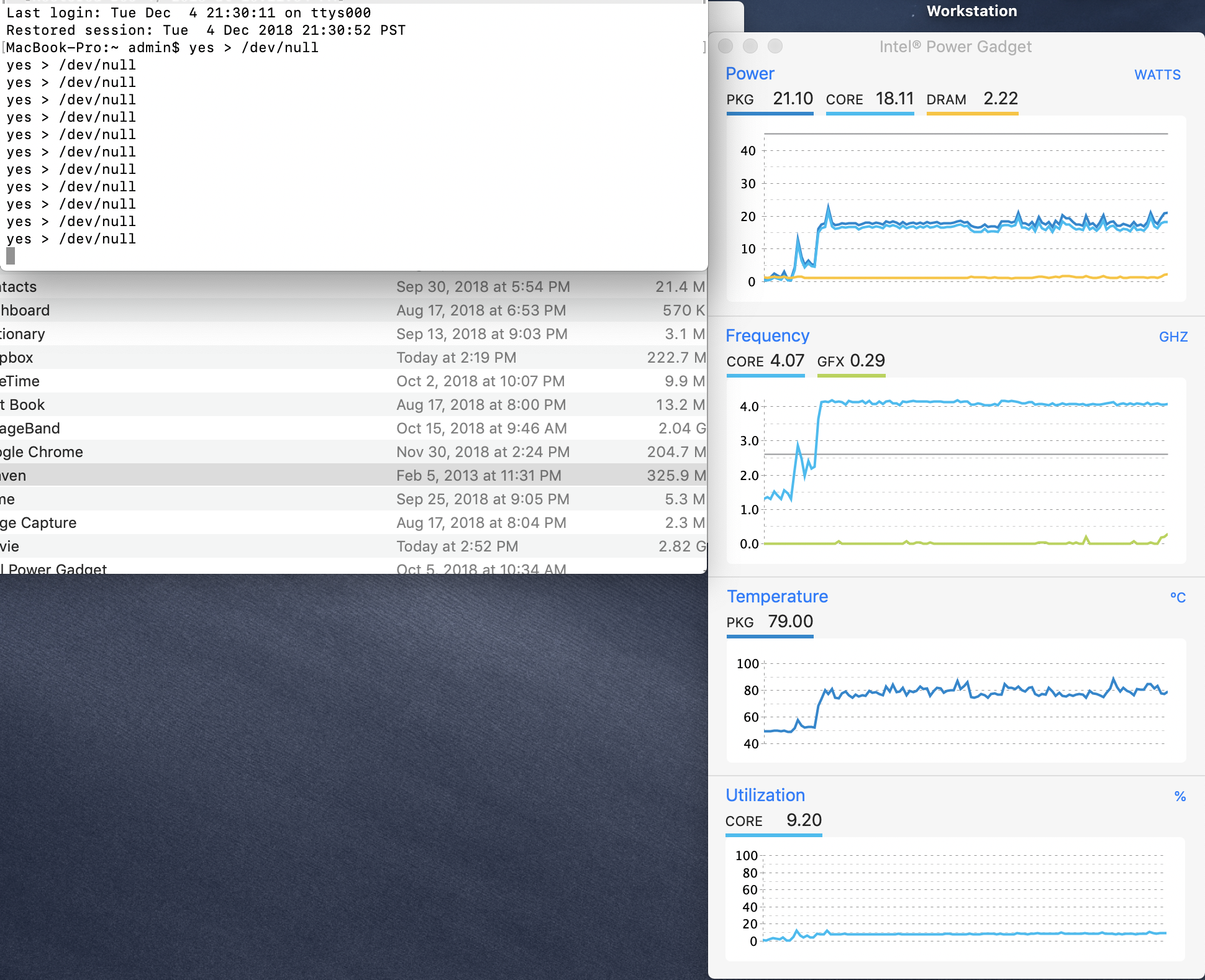
Task: Click the Intel Power Gadget title bar
Action: coord(955,47)
